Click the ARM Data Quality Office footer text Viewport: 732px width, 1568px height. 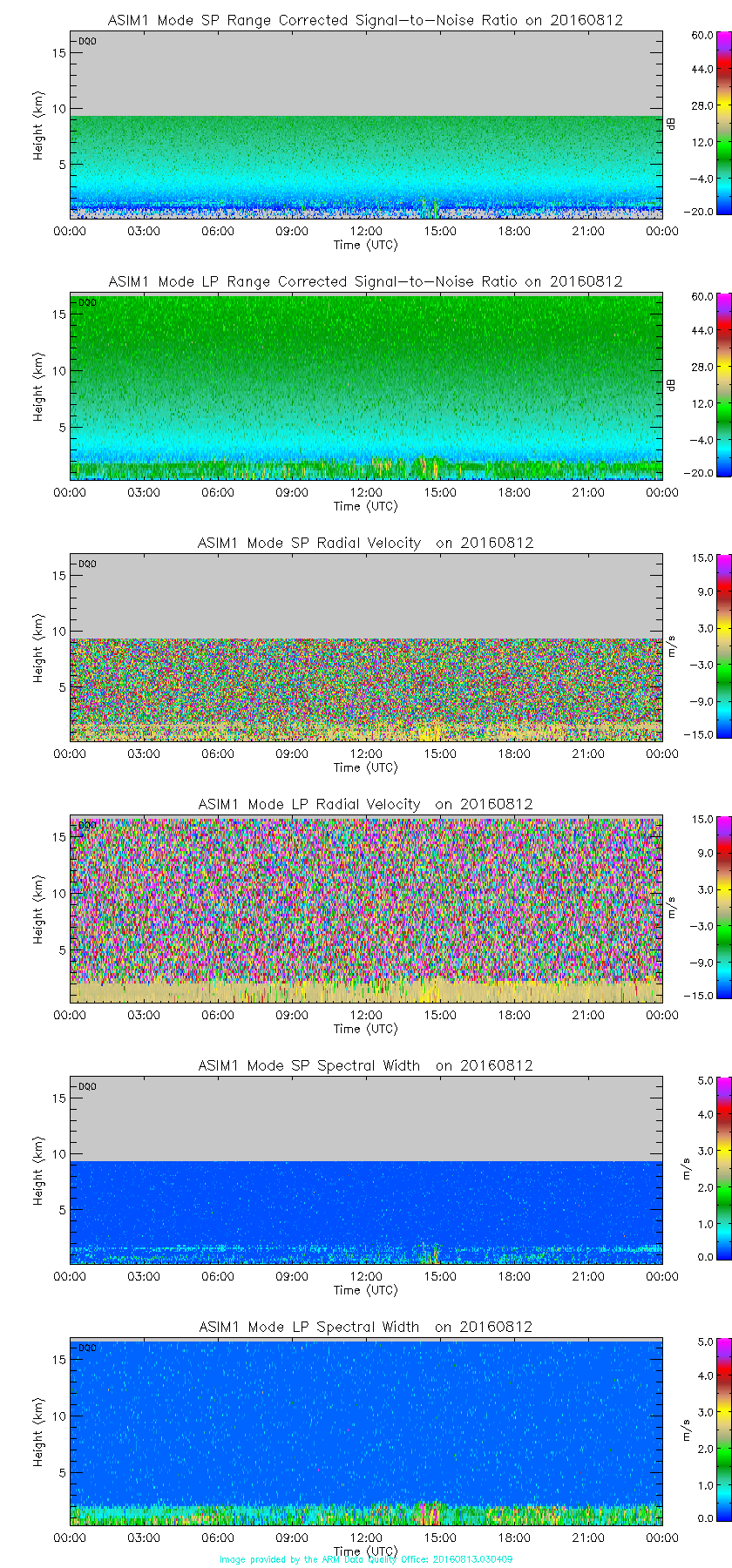pyautogui.click(x=365, y=1559)
